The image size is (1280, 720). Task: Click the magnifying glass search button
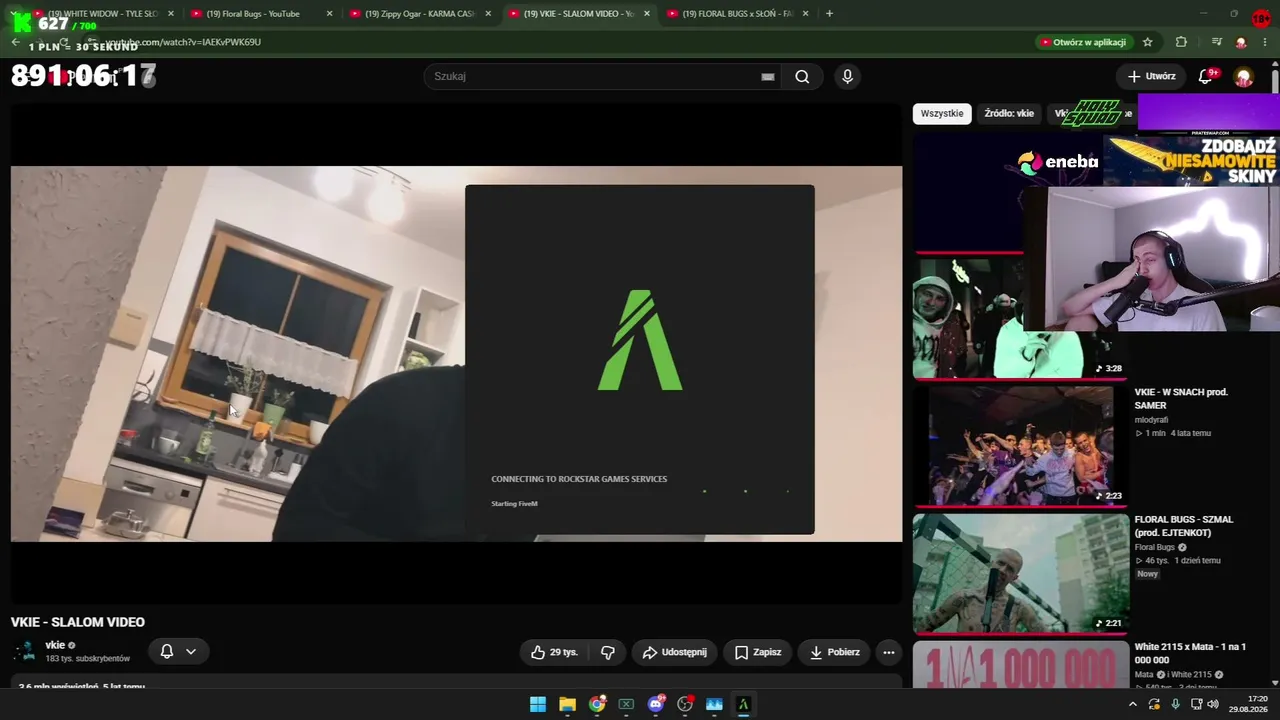[802, 77]
